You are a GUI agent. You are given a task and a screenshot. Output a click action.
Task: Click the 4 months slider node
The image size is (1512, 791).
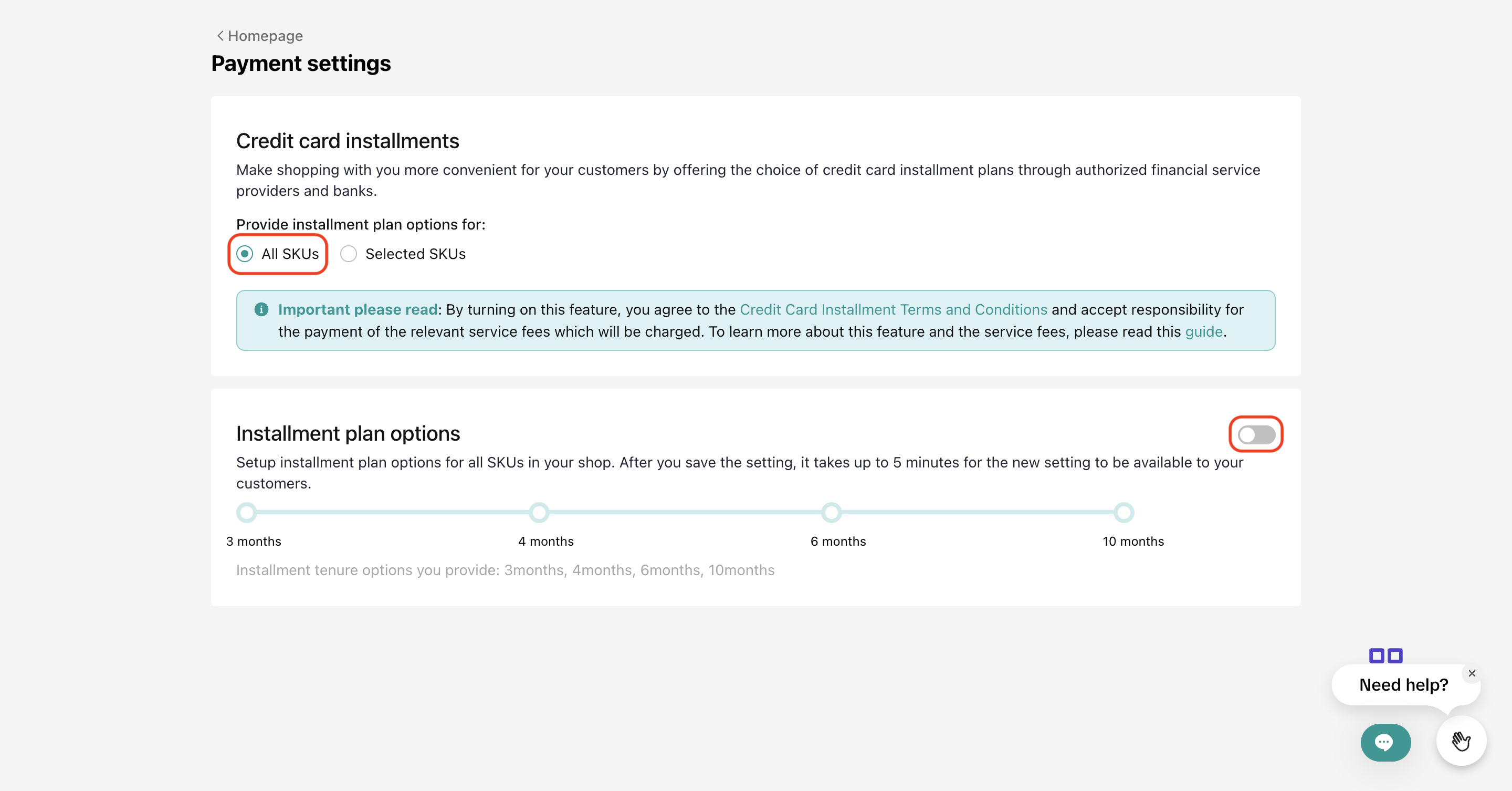pyautogui.click(x=539, y=512)
